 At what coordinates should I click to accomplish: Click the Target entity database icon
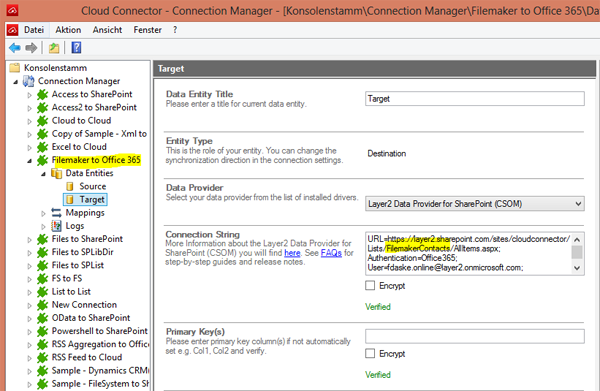(70, 199)
